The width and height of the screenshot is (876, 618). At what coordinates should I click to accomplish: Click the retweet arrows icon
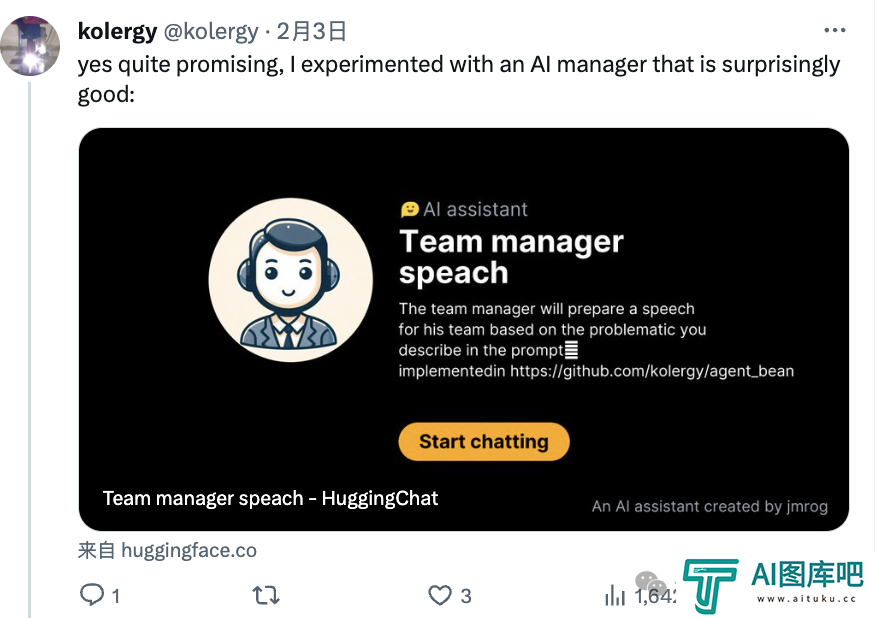265,595
